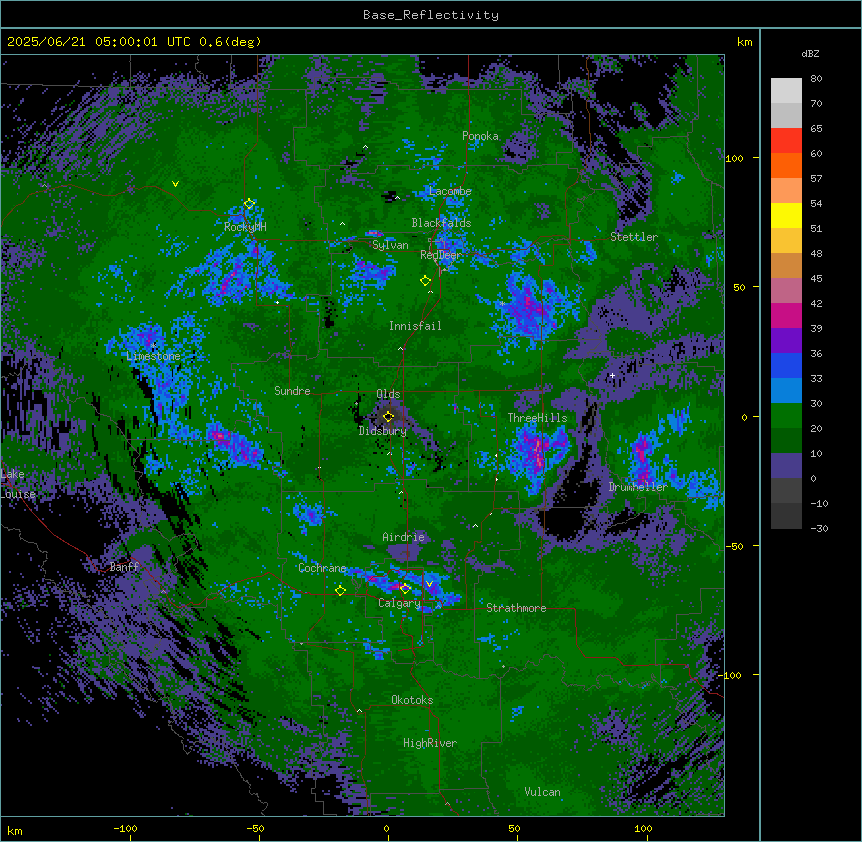
Task: Click the 45 value on the dBZ legend
Action: pyautogui.click(x=816, y=279)
